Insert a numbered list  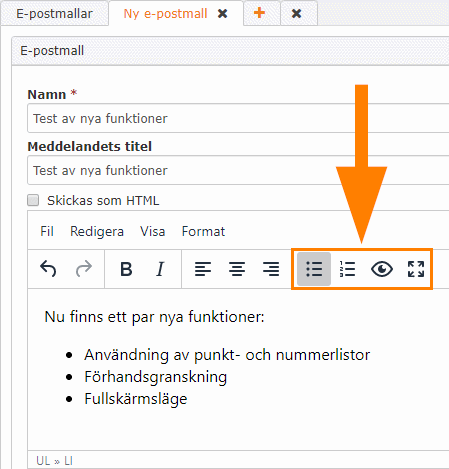(347, 269)
